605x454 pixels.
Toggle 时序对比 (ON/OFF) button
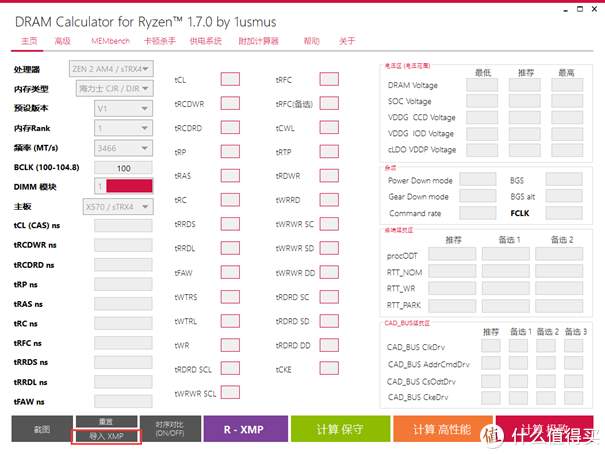click(170, 429)
